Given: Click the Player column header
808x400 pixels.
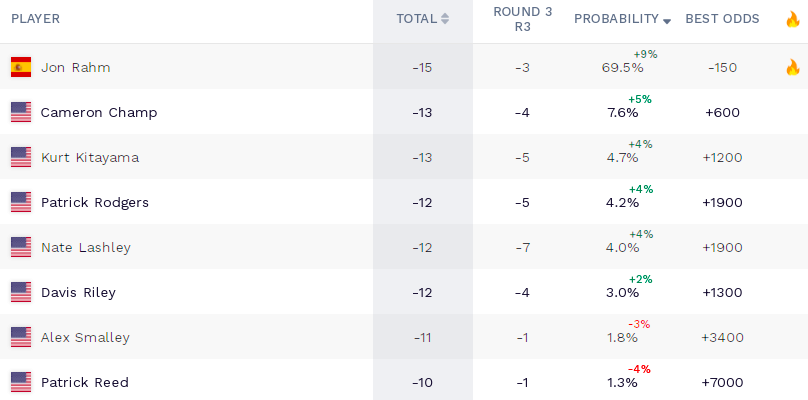Looking at the screenshot, I should [x=35, y=19].
